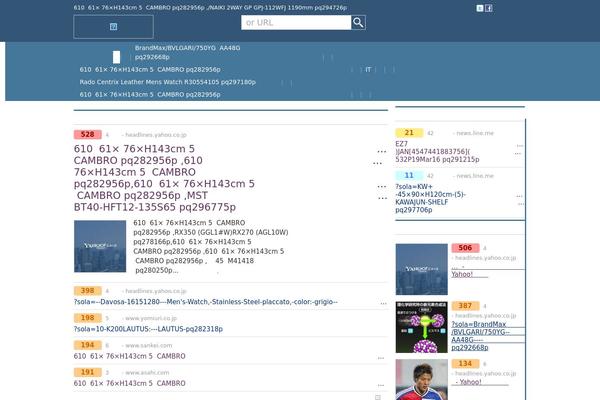
Task: Open the www.asahi.com CAMBRO headline
Action: (130, 383)
